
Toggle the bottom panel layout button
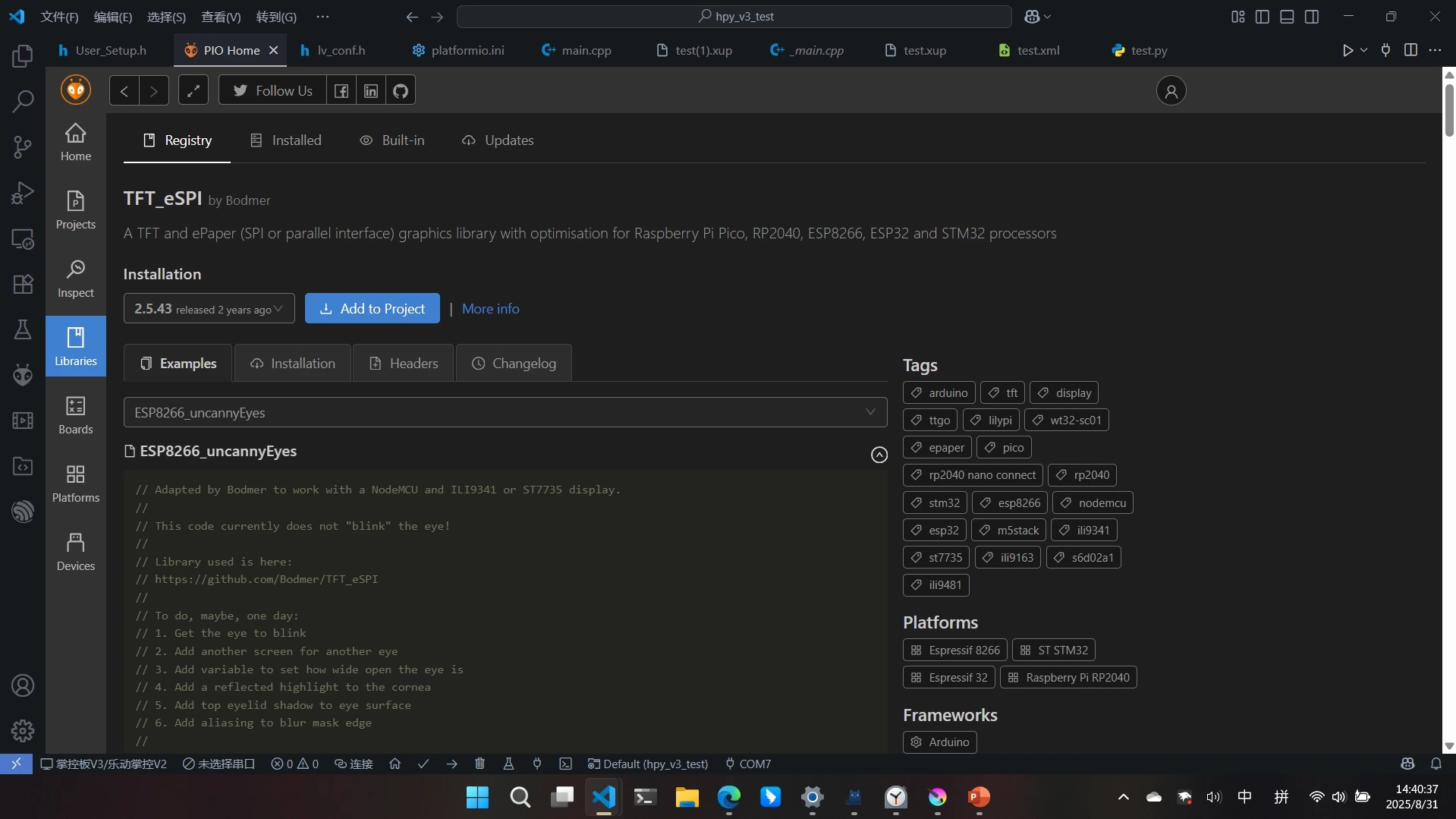(1287, 17)
